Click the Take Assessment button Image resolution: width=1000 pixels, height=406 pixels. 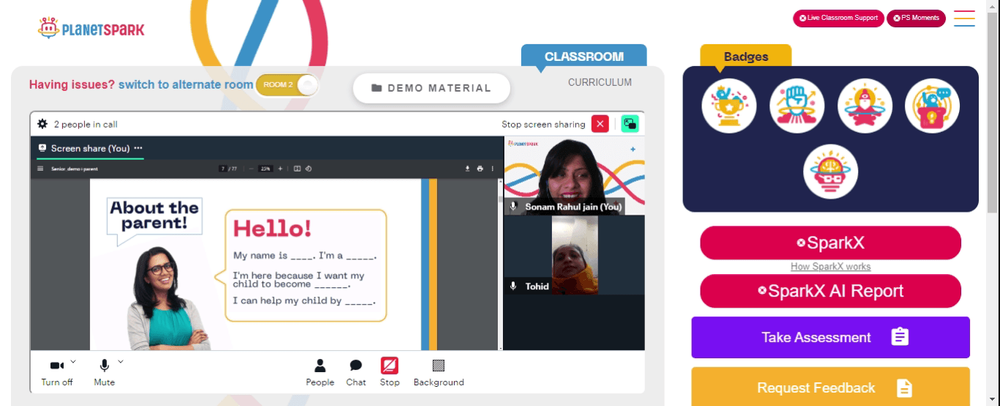point(830,337)
